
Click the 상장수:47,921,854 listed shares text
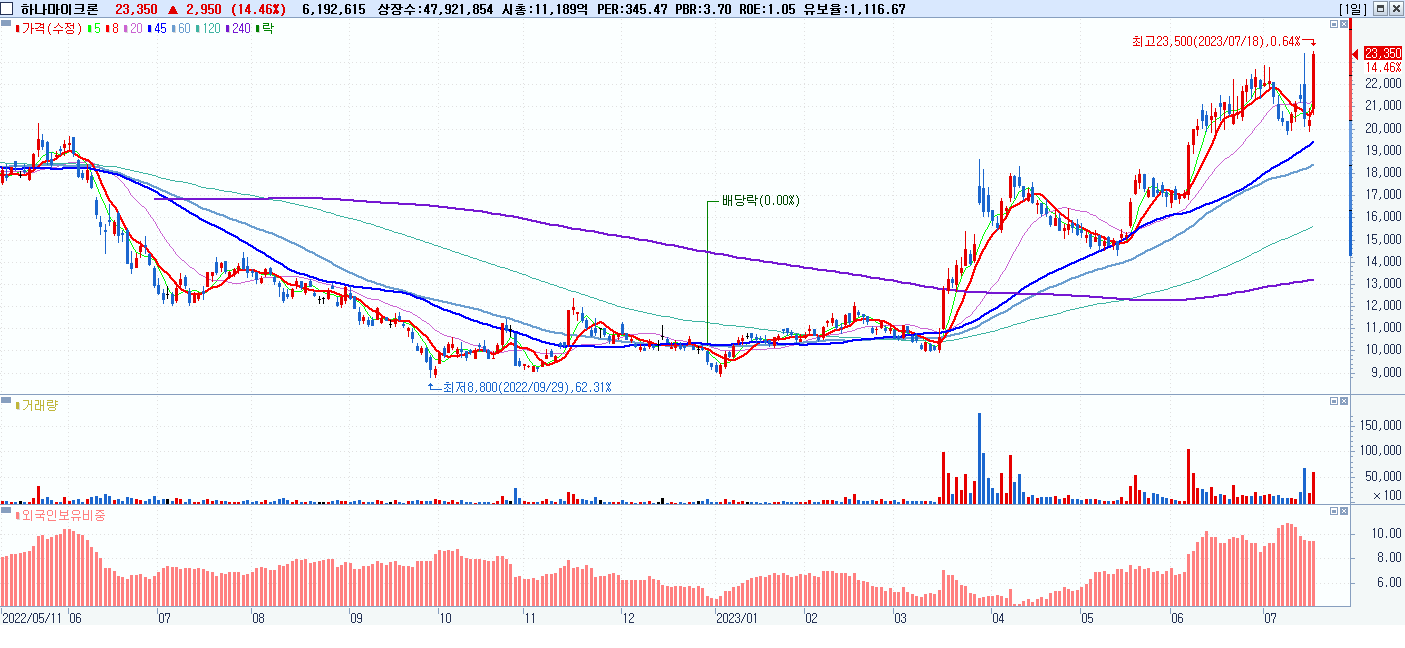436,9
